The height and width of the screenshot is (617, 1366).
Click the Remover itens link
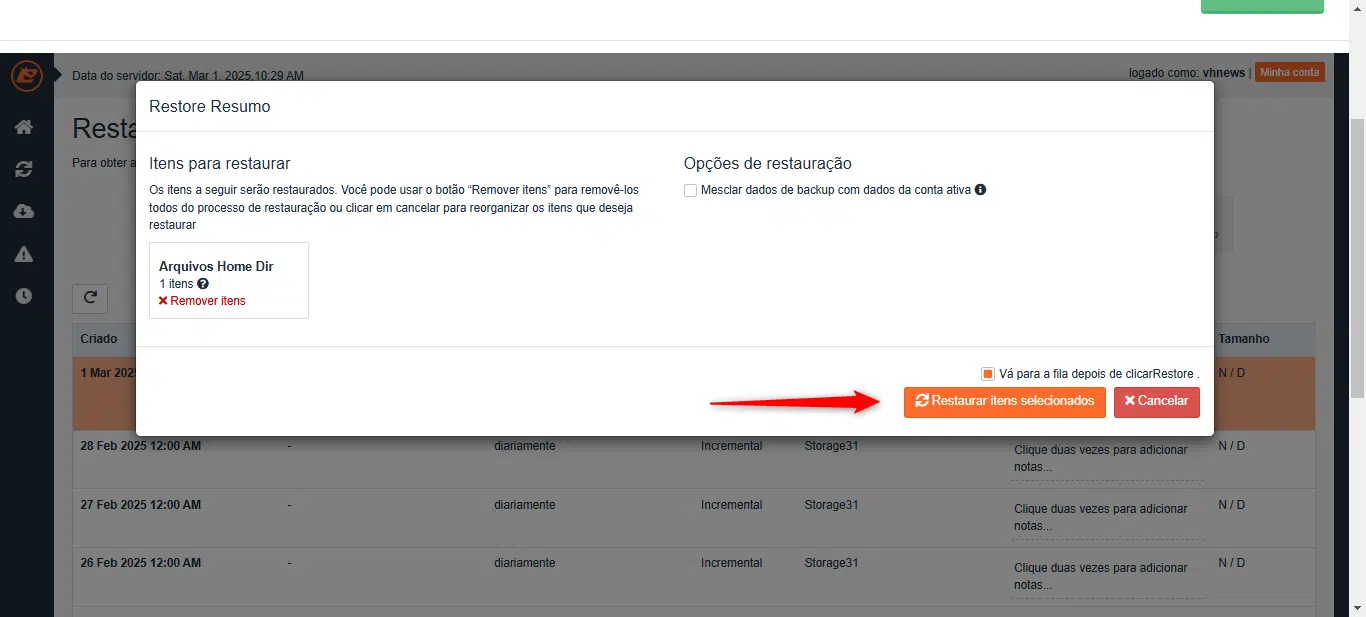tap(202, 301)
